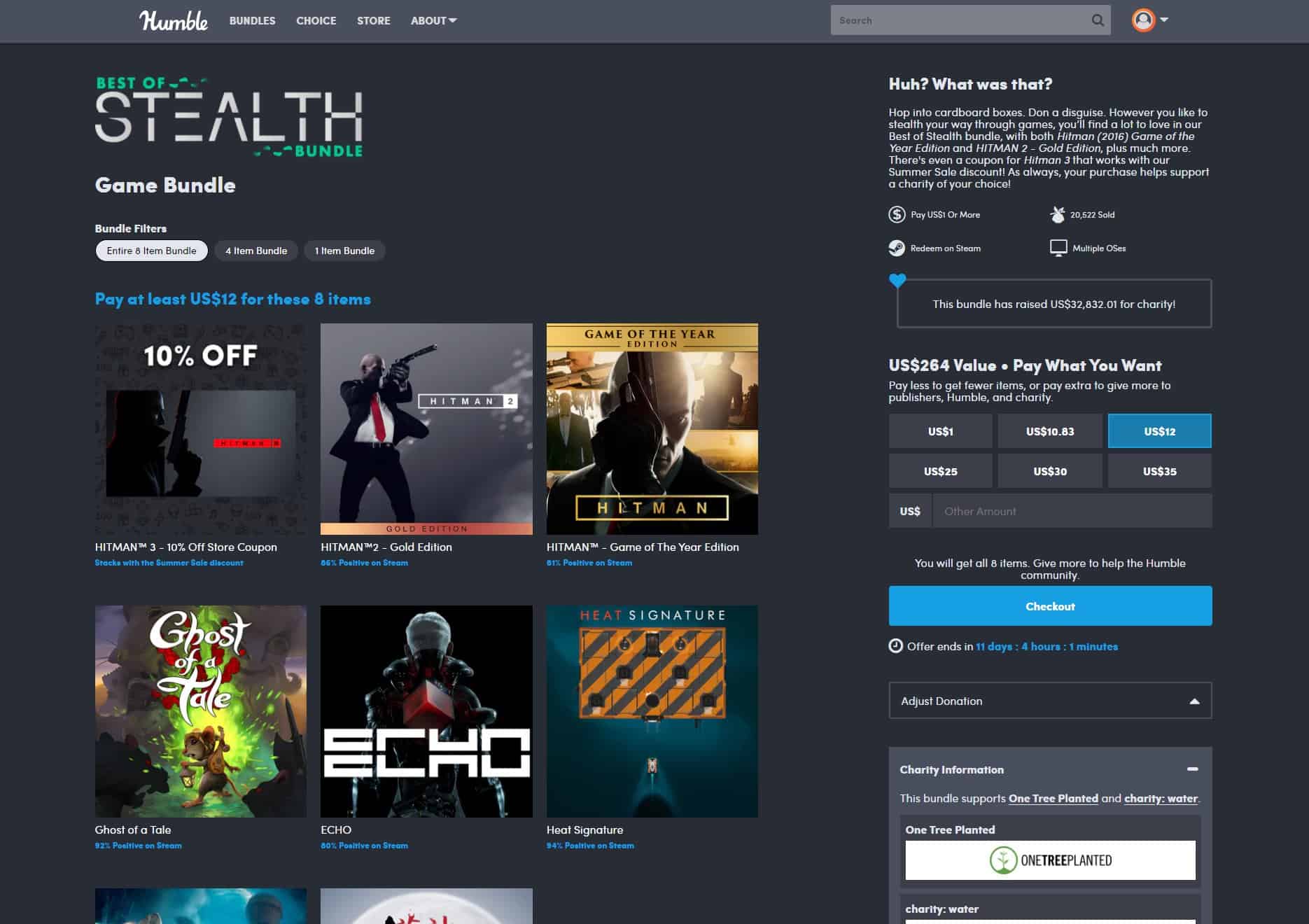
Task: Click 'Pay at least US$12' heading
Action: 232,299
